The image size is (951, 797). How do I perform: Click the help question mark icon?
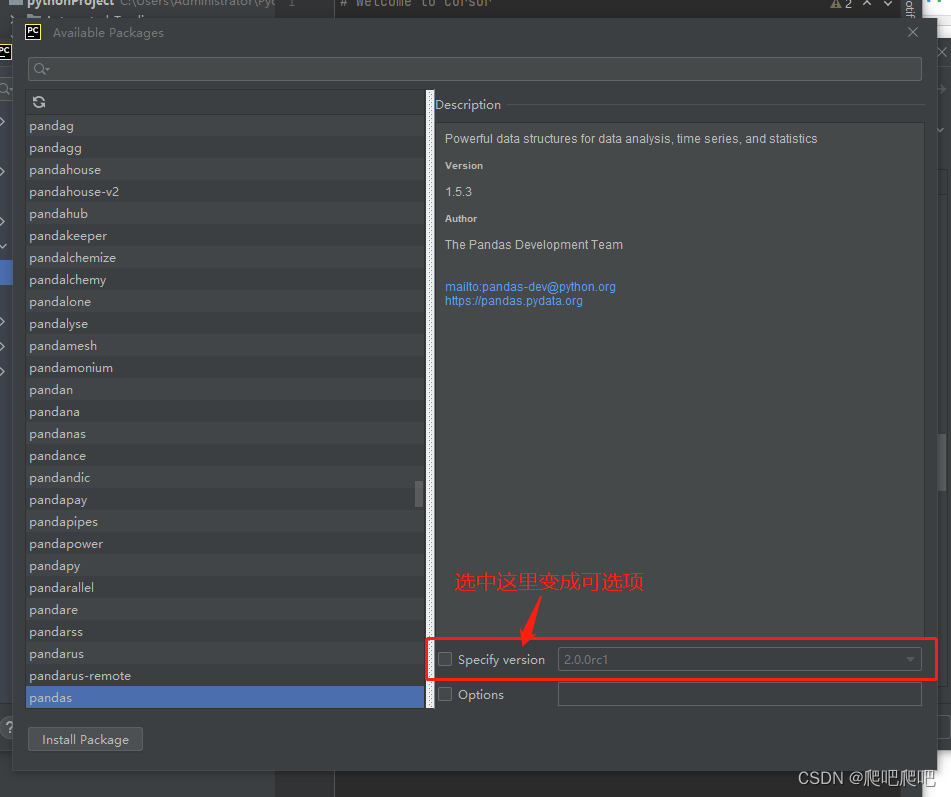point(8,727)
